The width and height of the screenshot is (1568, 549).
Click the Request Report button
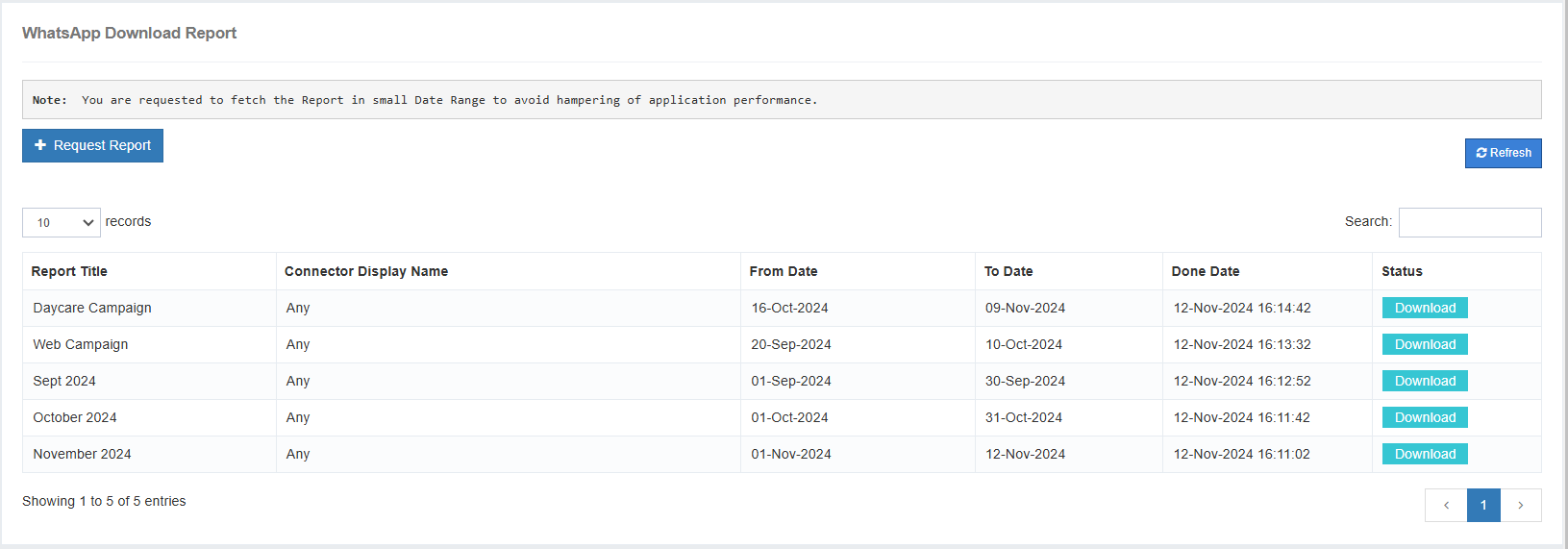92,145
